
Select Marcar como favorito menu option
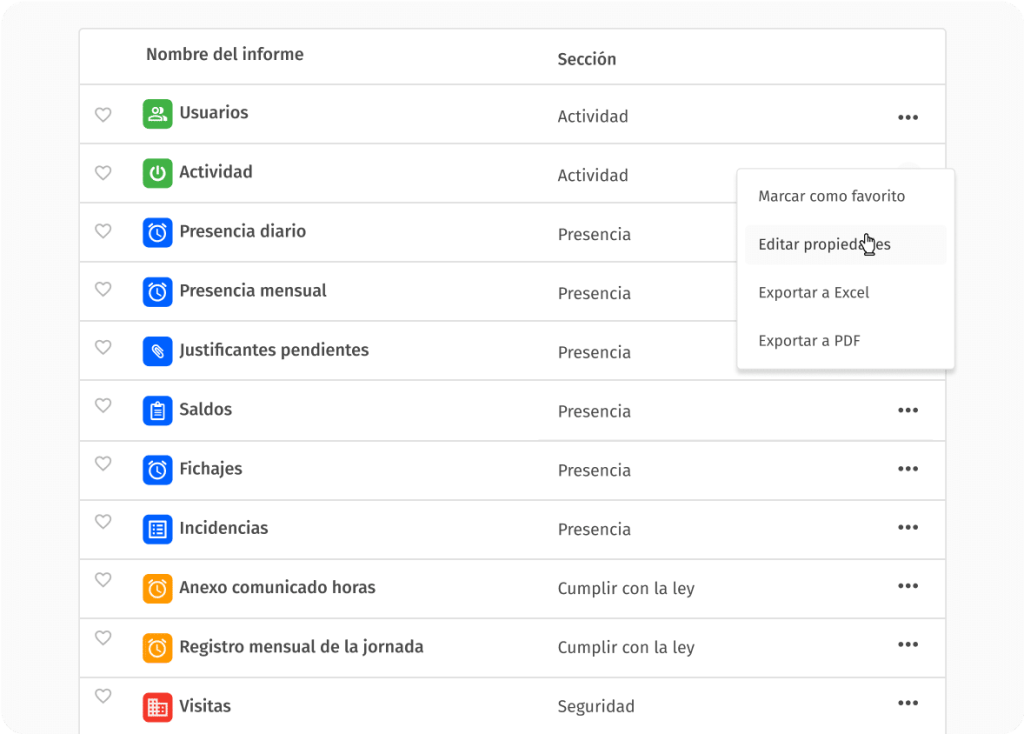coord(831,196)
